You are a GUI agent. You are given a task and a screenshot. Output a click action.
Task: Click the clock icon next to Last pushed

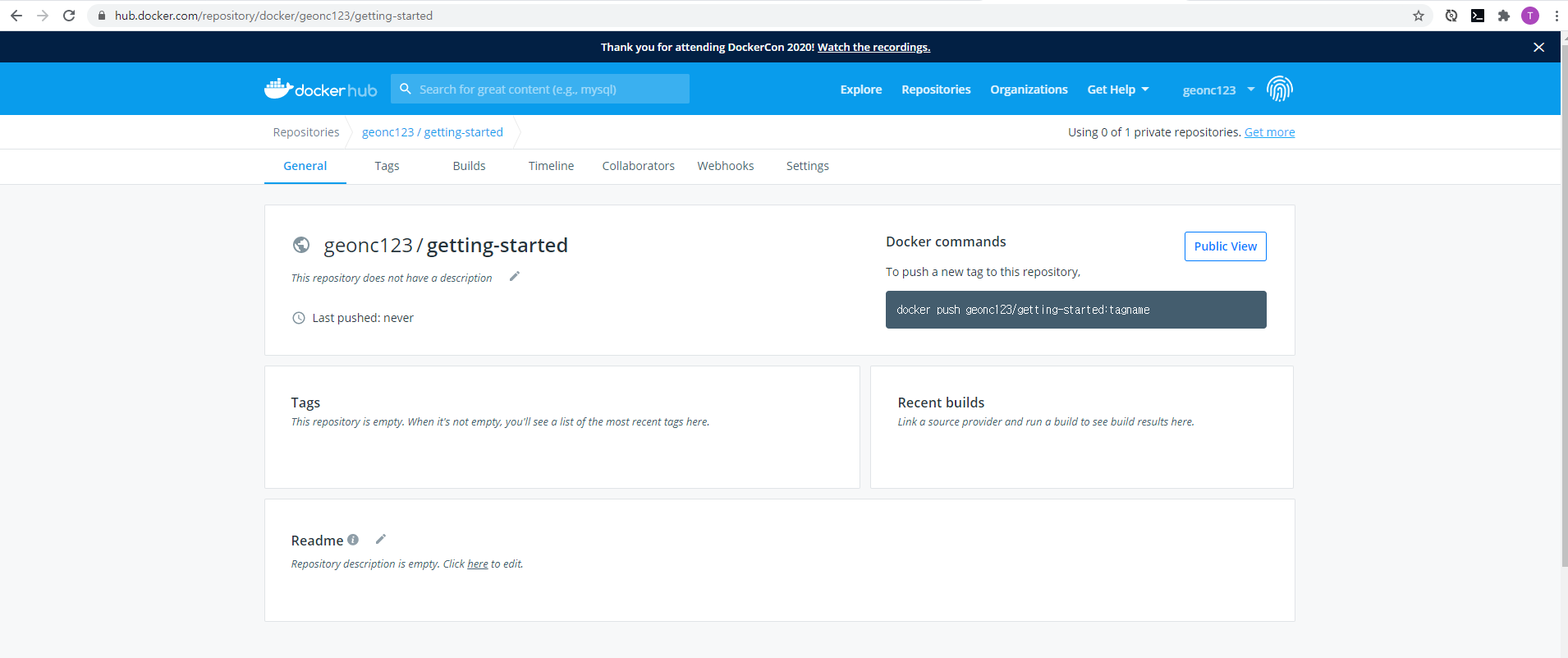pyautogui.click(x=299, y=318)
